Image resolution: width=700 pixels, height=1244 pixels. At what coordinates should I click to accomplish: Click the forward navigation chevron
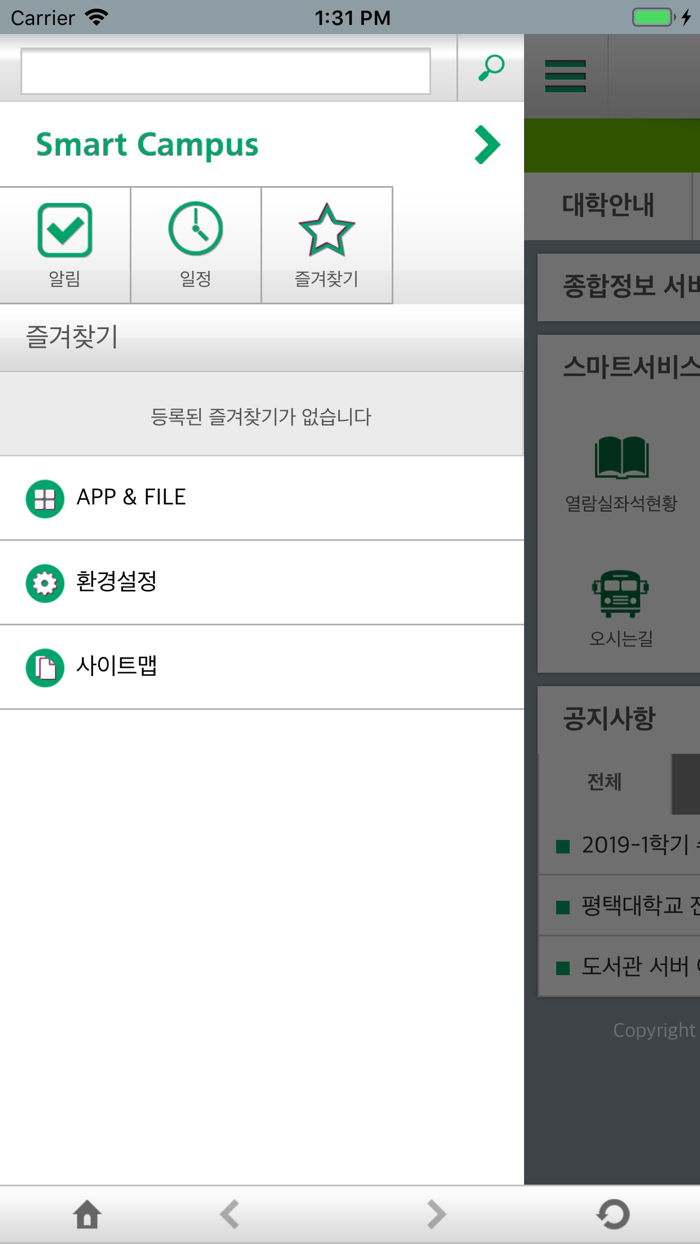(437, 1214)
